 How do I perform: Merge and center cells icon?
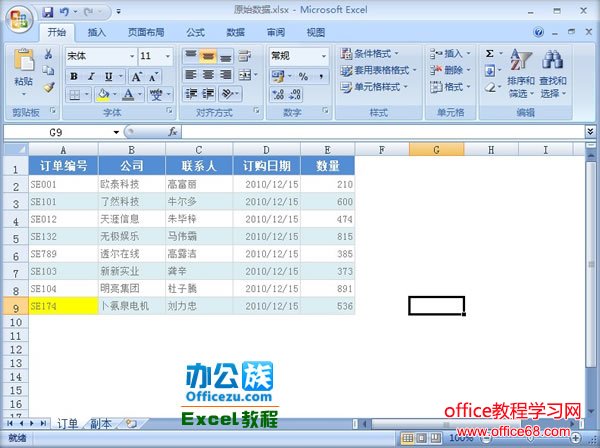click(245, 75)
